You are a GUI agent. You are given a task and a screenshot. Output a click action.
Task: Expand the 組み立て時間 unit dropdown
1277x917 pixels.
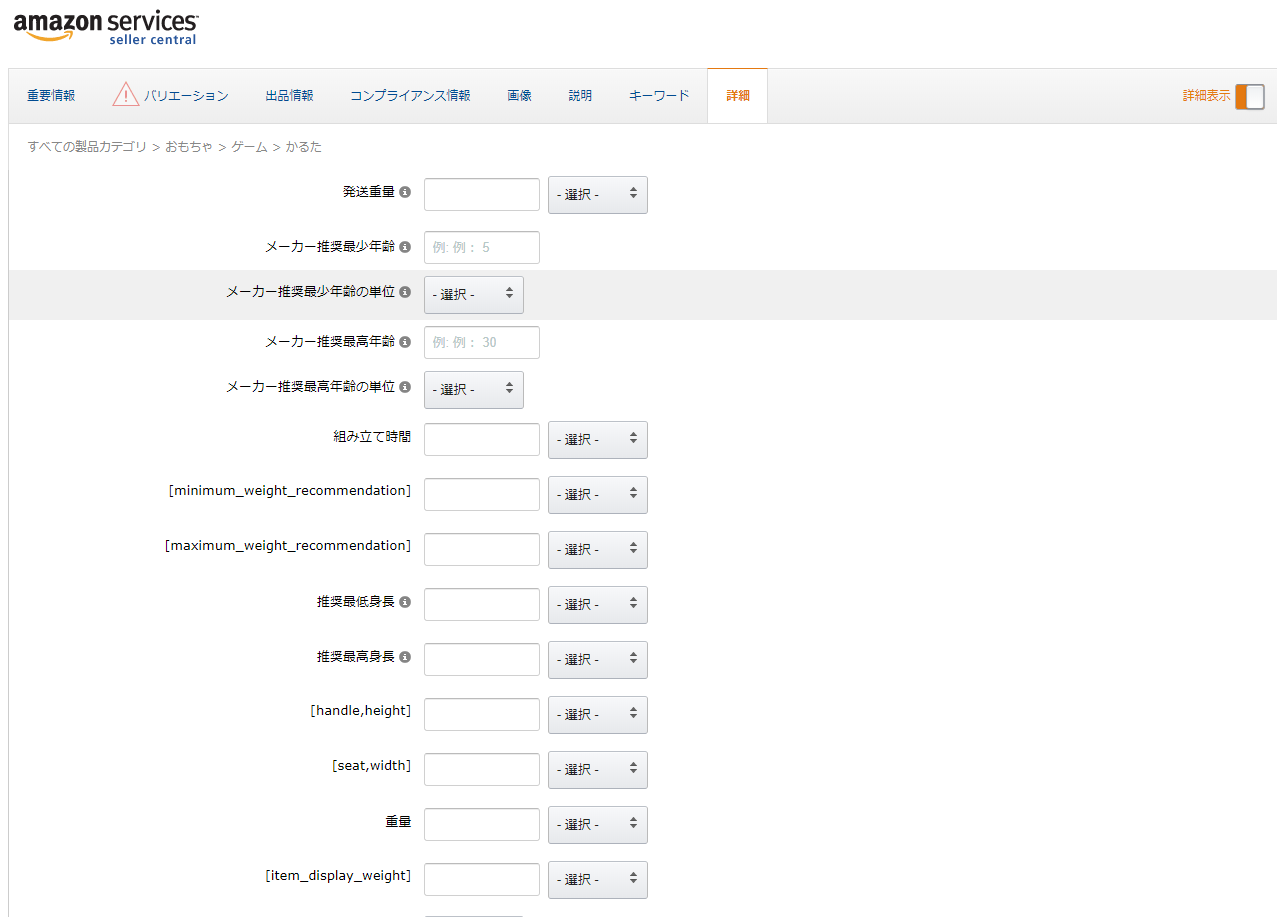tap(597, 440)
